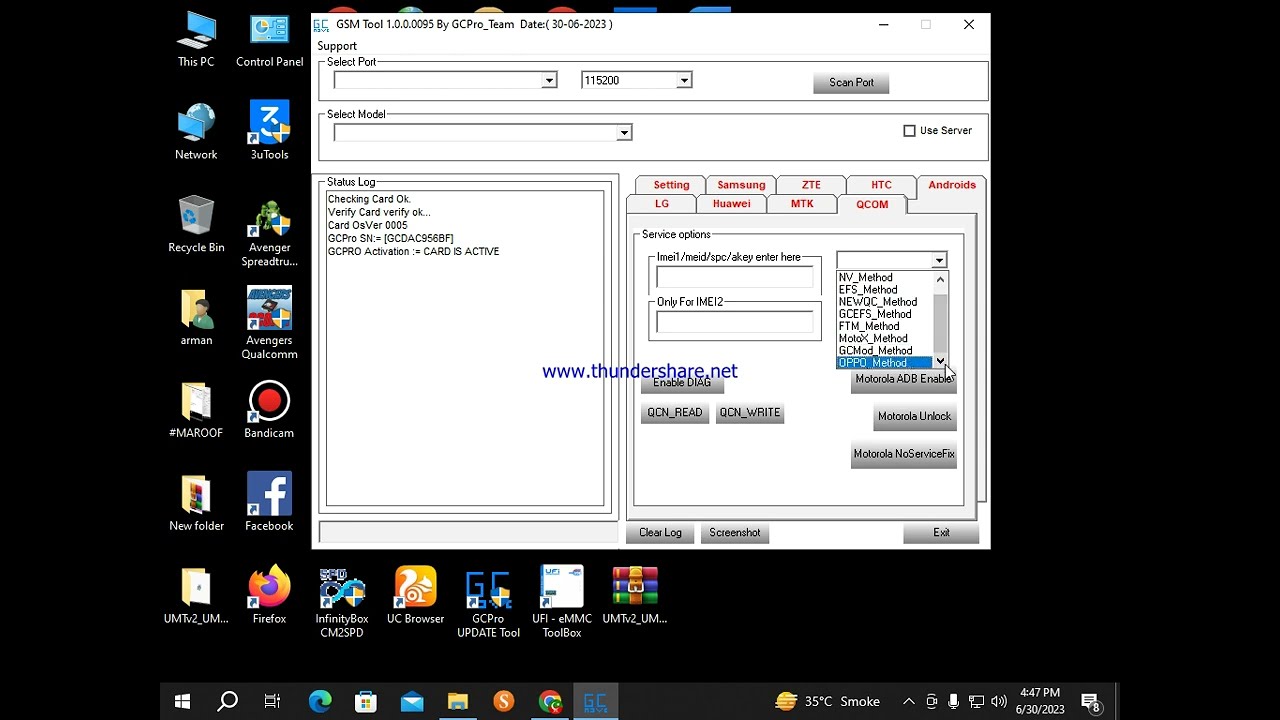The image size is (1280, 720).
Task: Click the Imei1/meid/spc/akey input field
Action: click(735, 278)
